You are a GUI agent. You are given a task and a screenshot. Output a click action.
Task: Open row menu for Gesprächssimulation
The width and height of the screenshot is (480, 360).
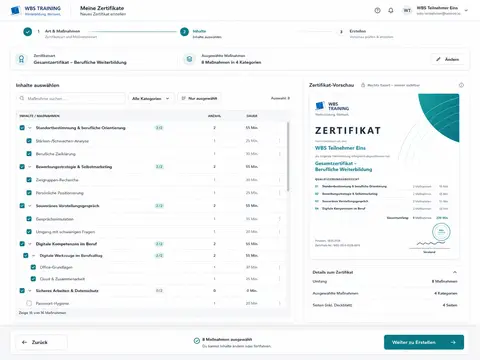(x=279, y=219)
